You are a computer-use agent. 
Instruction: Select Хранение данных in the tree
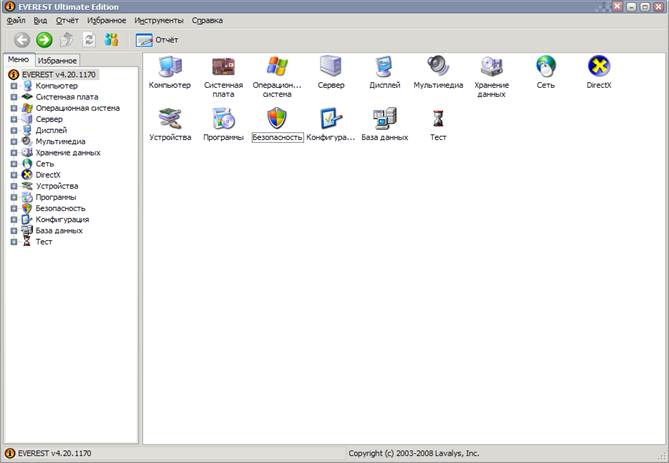click(68, 152)
